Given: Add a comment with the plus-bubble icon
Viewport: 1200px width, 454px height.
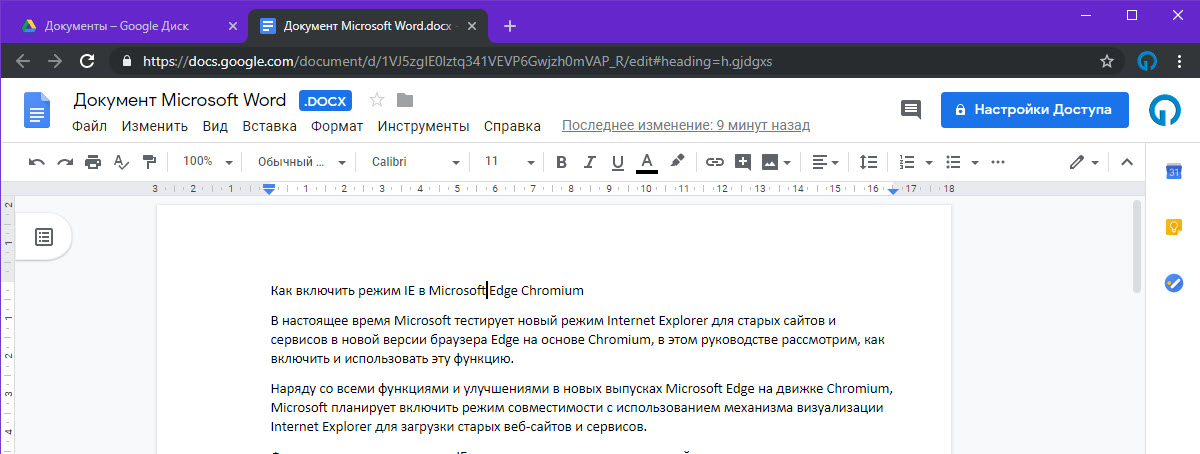Looking at the screenshot, I should click(742, 161).
